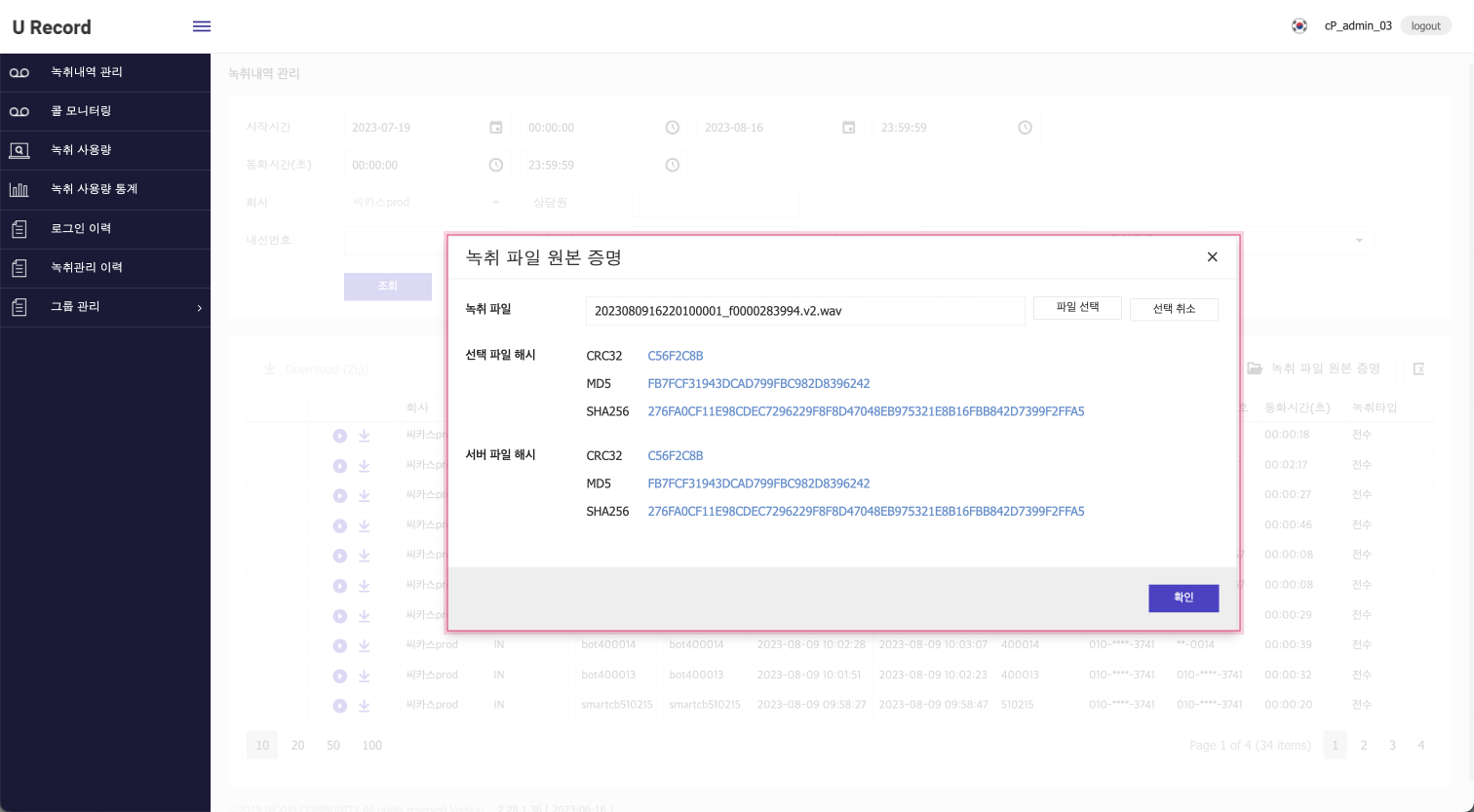The height and width of the screenshot is (812, 1474).
Task: Expand the 그룹 관리 submenu arrow
Action: [x=199, y=308]
